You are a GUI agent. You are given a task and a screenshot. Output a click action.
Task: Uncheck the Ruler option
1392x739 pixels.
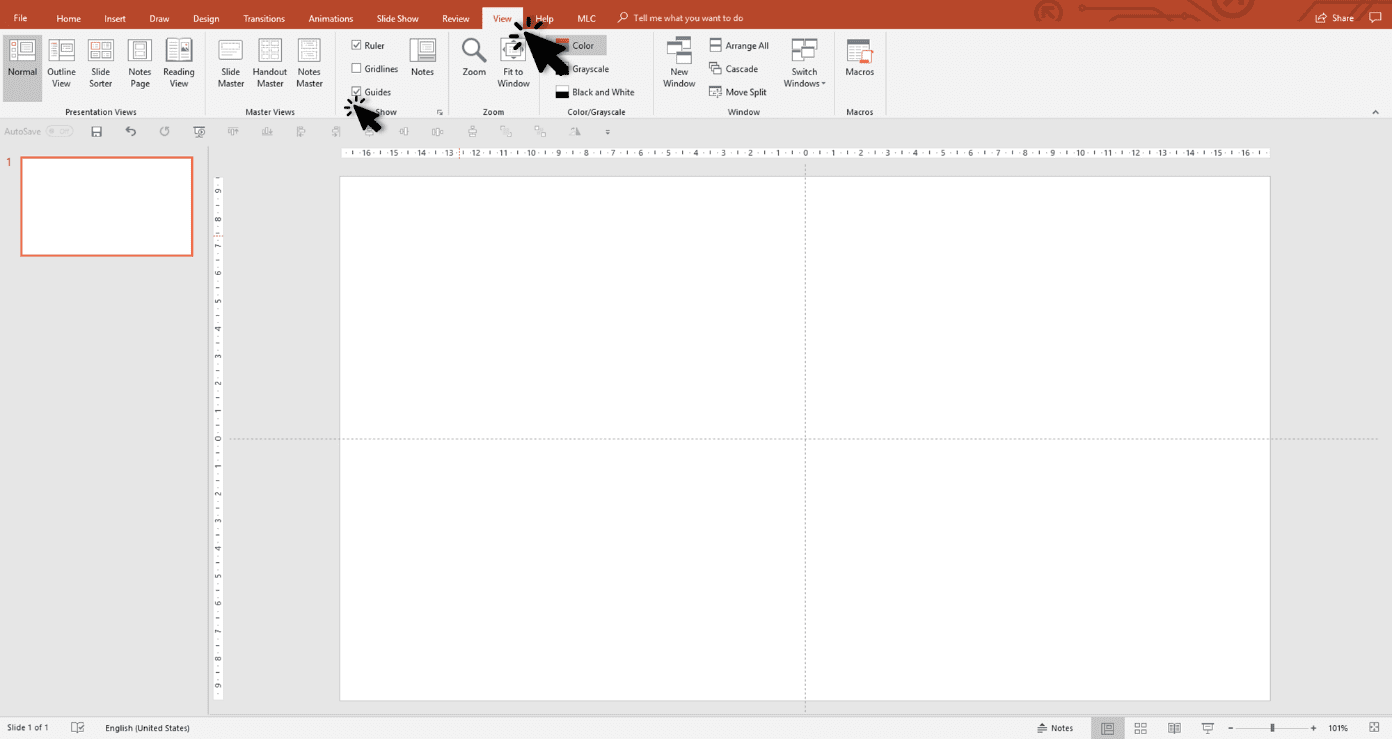click(x=356, y=45)
